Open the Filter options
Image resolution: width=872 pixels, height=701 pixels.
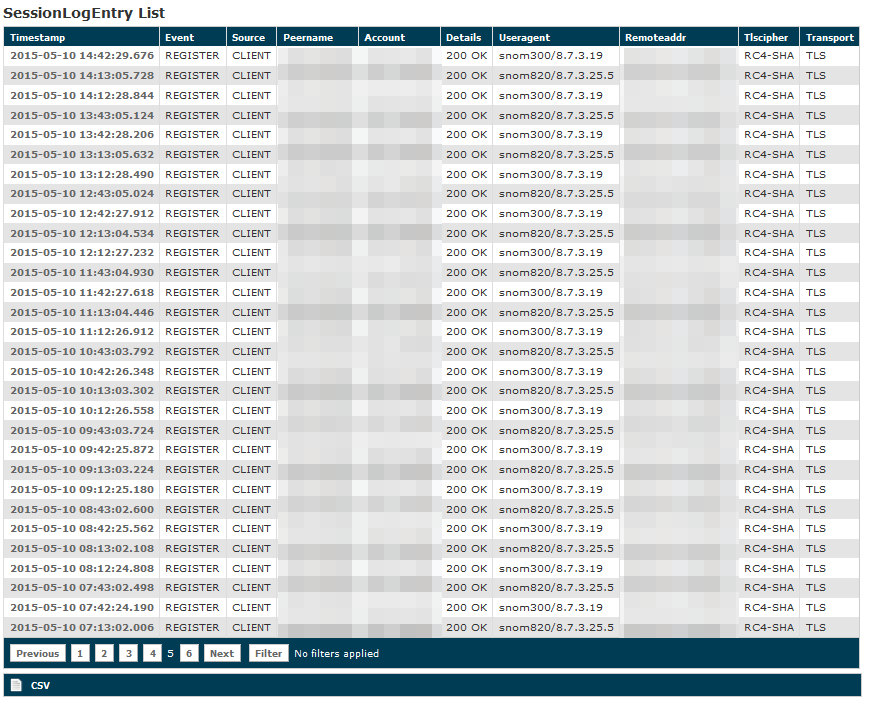[x=268, y=654]
